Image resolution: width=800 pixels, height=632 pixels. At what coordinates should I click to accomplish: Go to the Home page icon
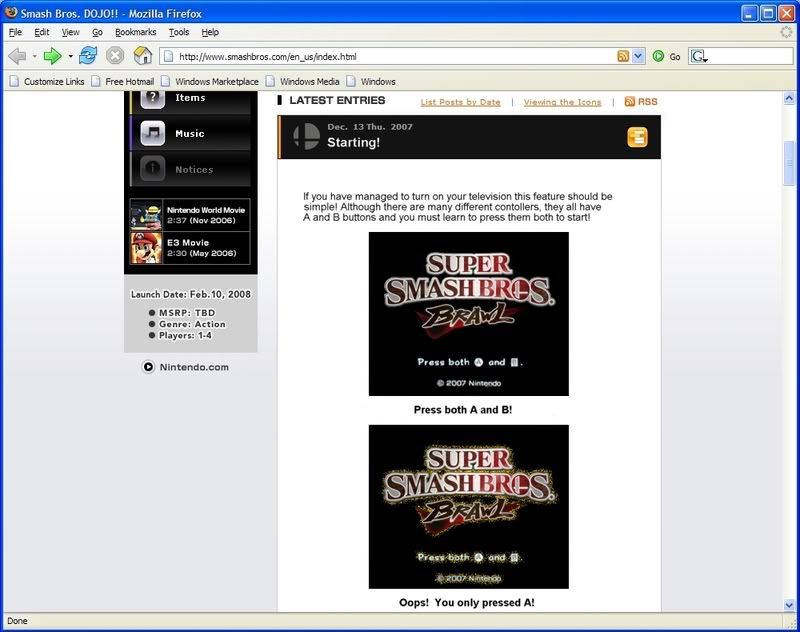click(143, 56)
